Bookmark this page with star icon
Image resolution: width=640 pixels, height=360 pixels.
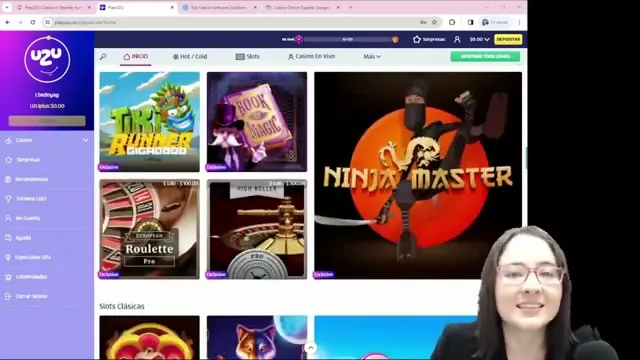coord(434,22)
